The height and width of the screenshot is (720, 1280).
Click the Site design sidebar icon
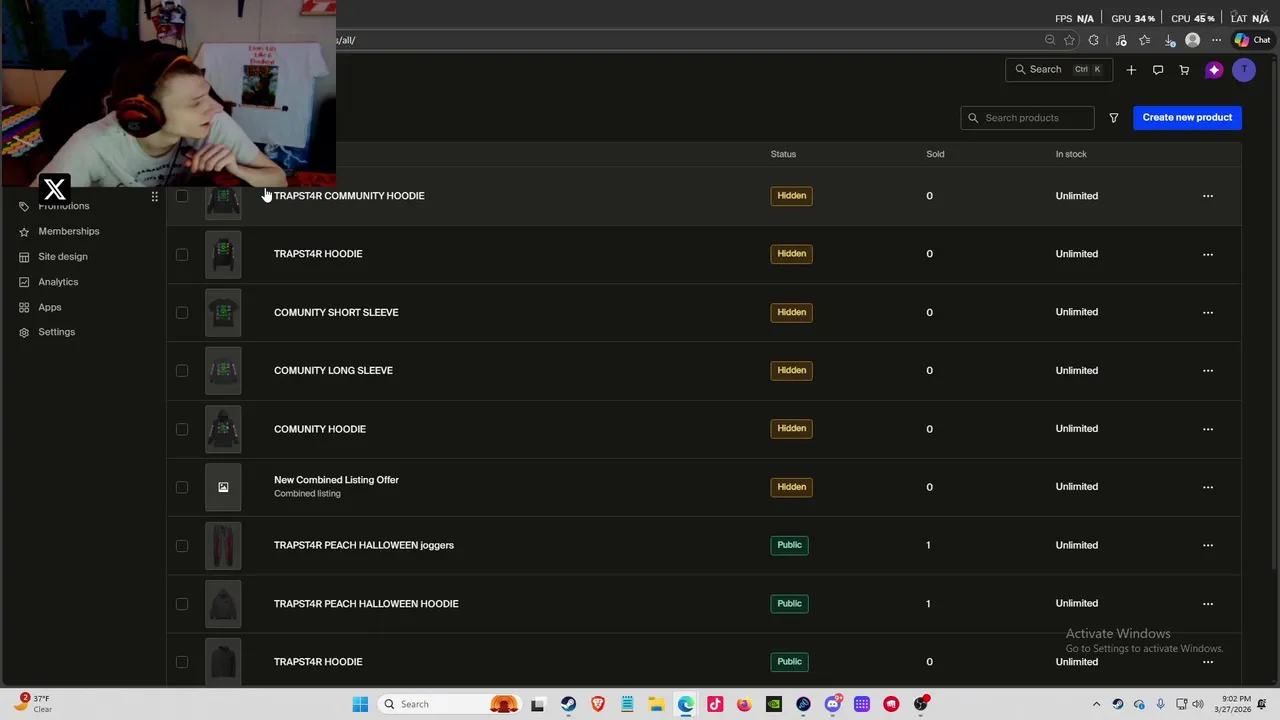(24, 257)
